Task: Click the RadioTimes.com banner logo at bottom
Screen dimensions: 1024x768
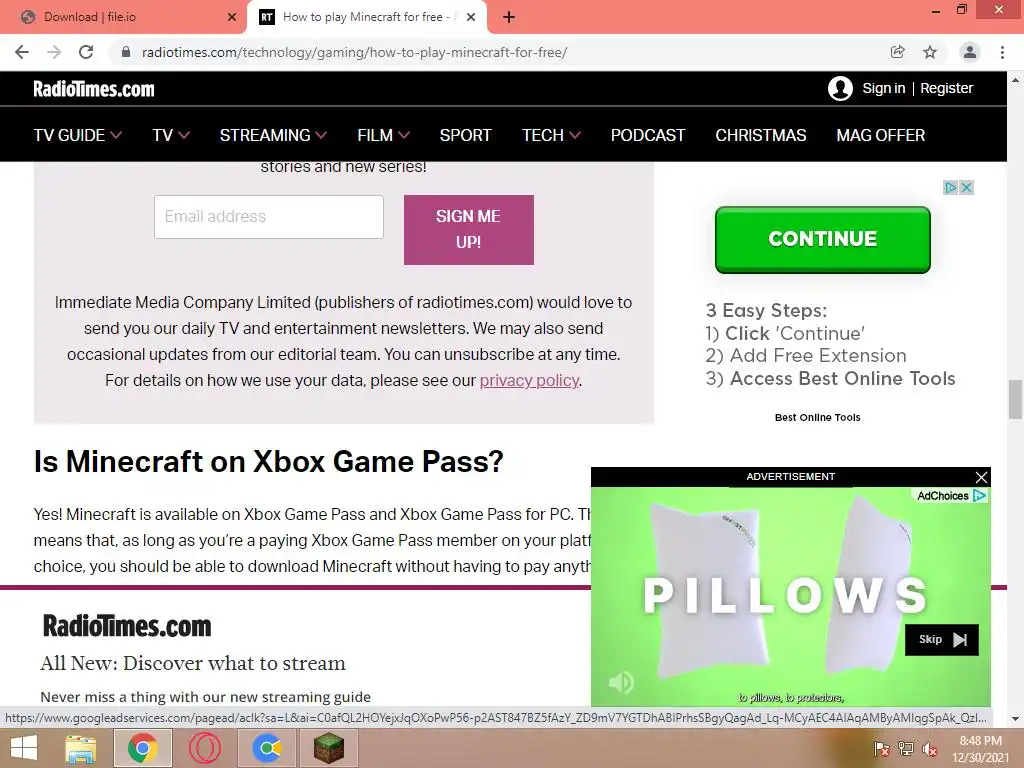Action: coord(127,626)
